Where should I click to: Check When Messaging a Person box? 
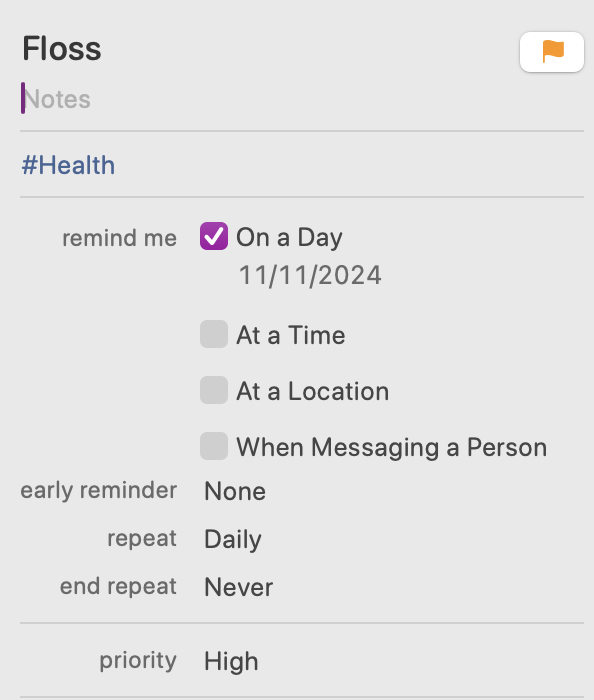214,446
